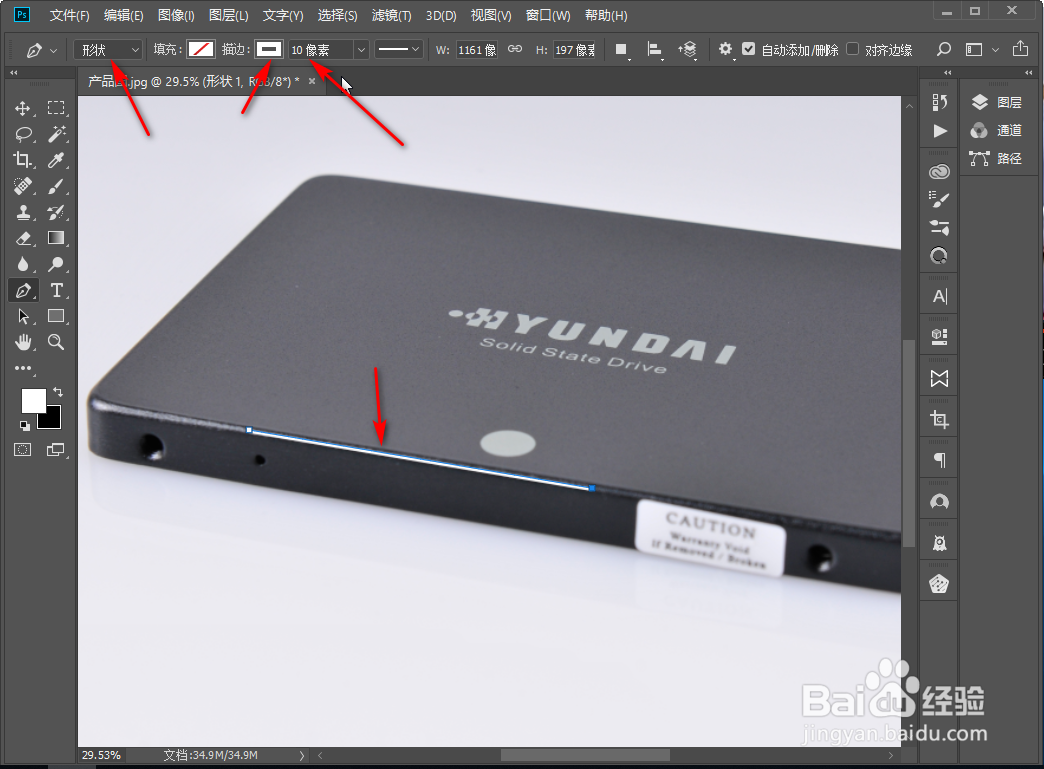Screen dimensions: 1044x769
Task: Select the Dodge tool
Action: 56,264
